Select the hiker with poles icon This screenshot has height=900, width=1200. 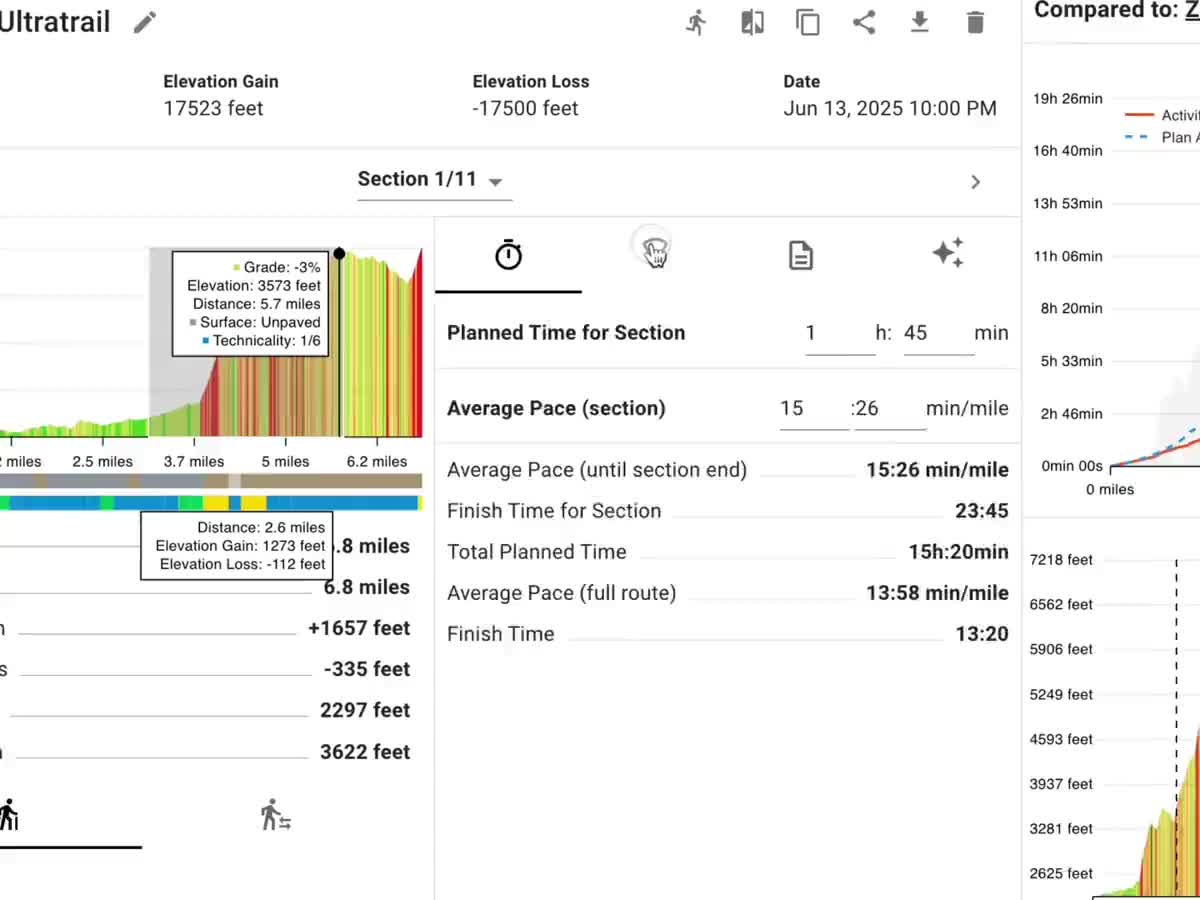click(x=275, y=815)
